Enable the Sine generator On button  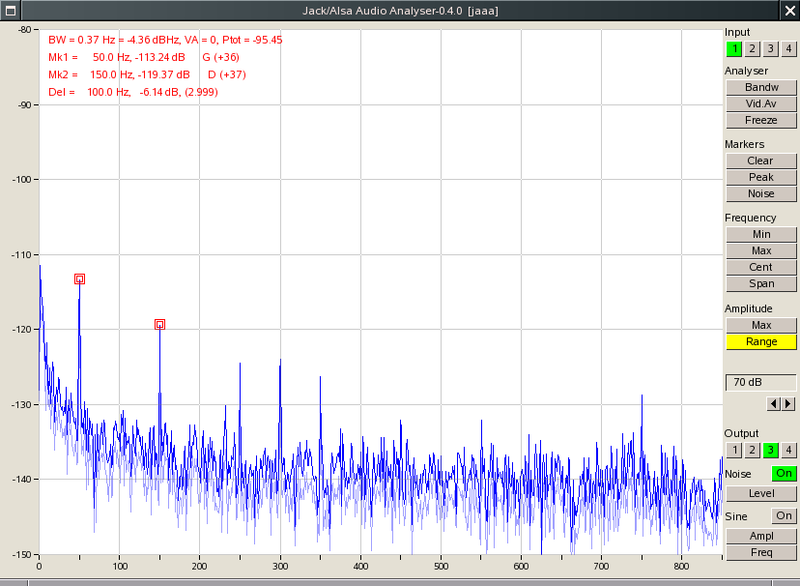[784, 516]
